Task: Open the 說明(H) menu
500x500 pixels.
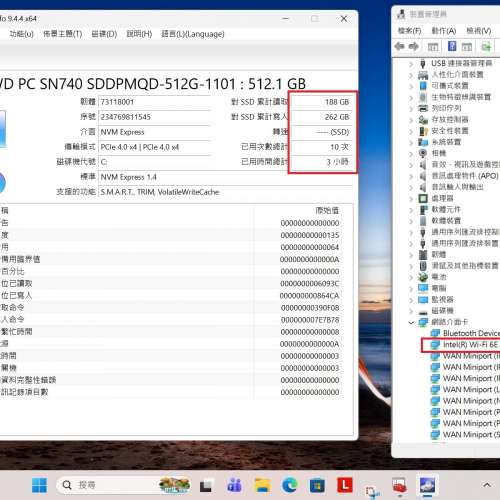Action: coord(139,34)
